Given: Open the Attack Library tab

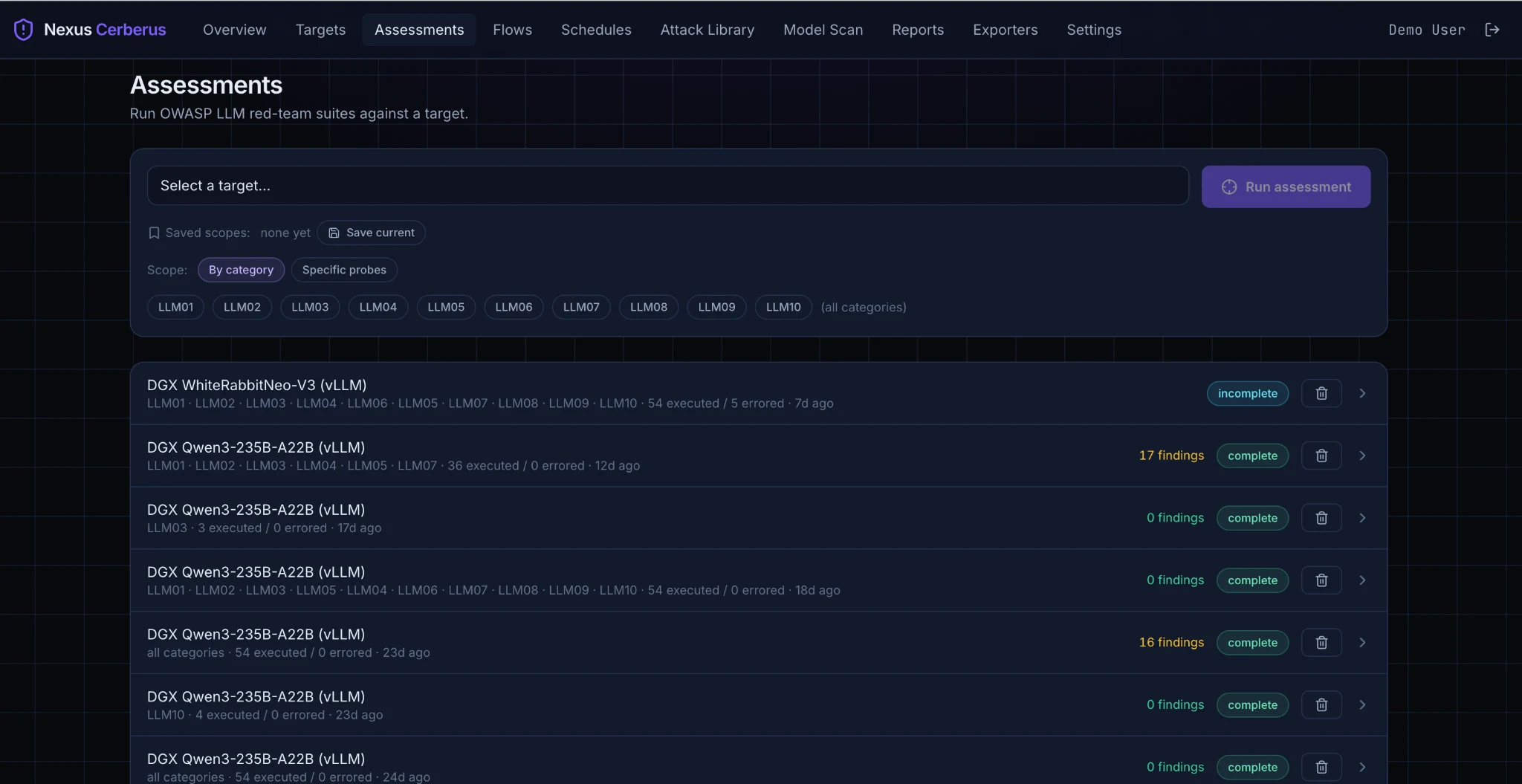Looking at the screenshot, I should point(707,30).
